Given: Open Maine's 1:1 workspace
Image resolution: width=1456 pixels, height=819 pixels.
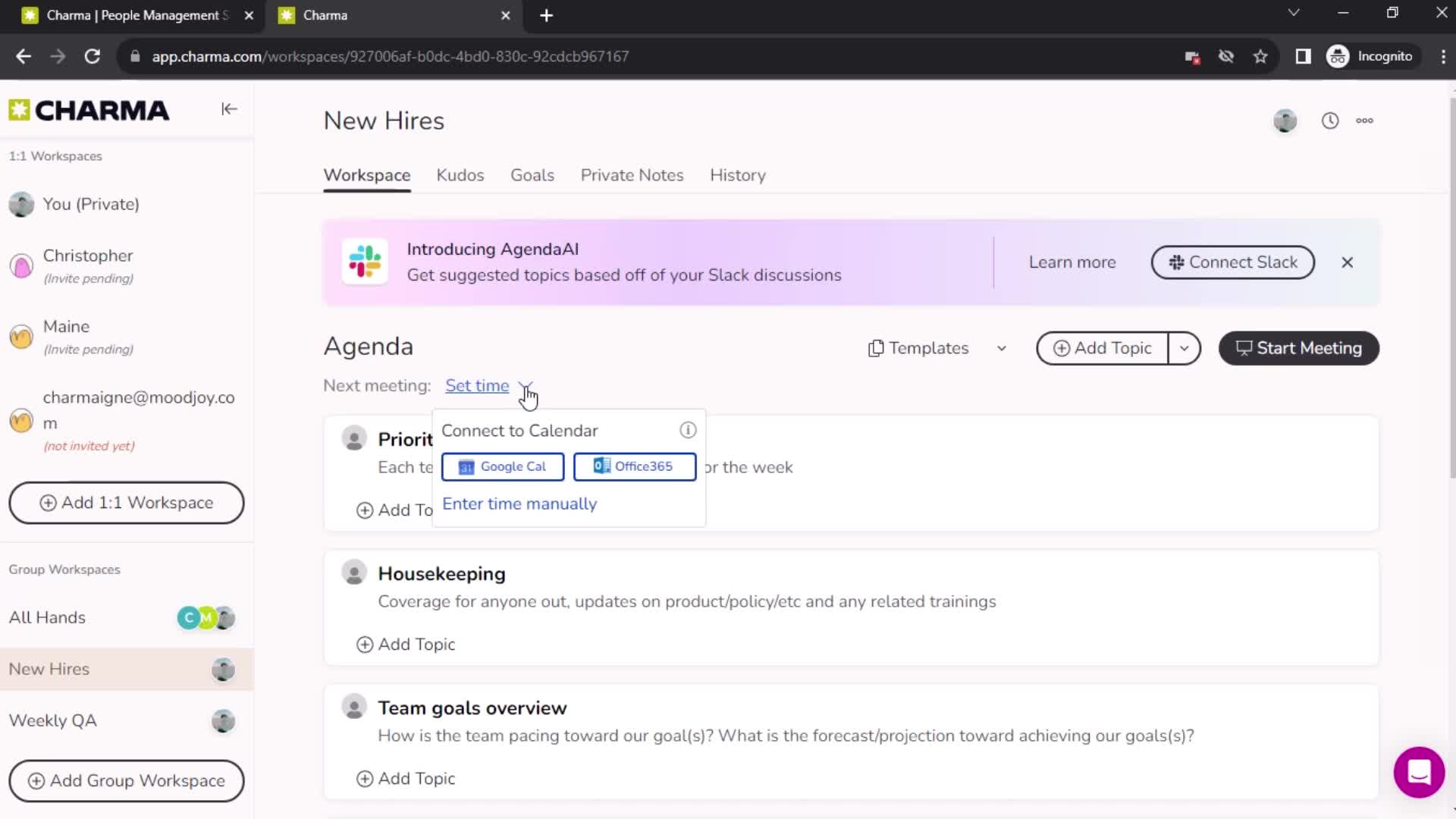Looking at the screenshot, I should pos(127,336).
